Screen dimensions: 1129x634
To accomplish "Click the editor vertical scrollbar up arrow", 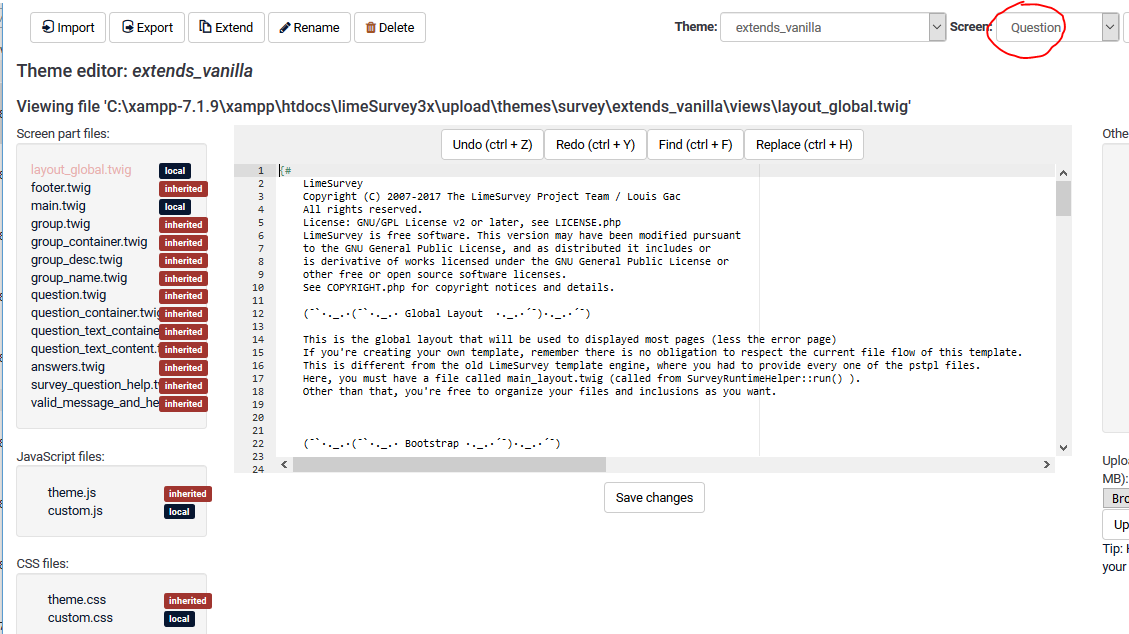I will click(1063, 173).
